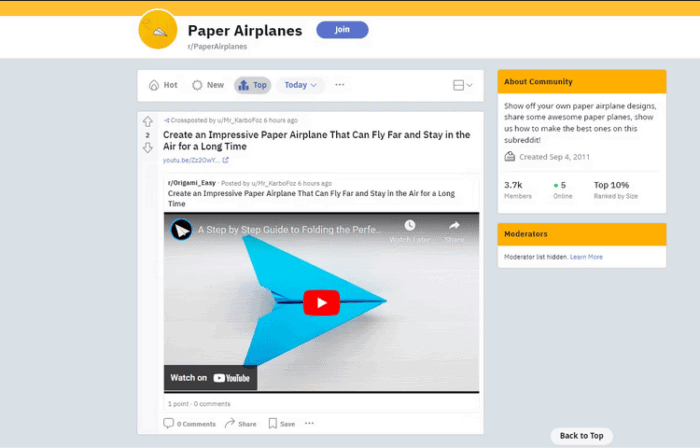The image size is (700, 448).
Task: Click the crosspost icon before Crossposted by
Action: coord(167,120)
